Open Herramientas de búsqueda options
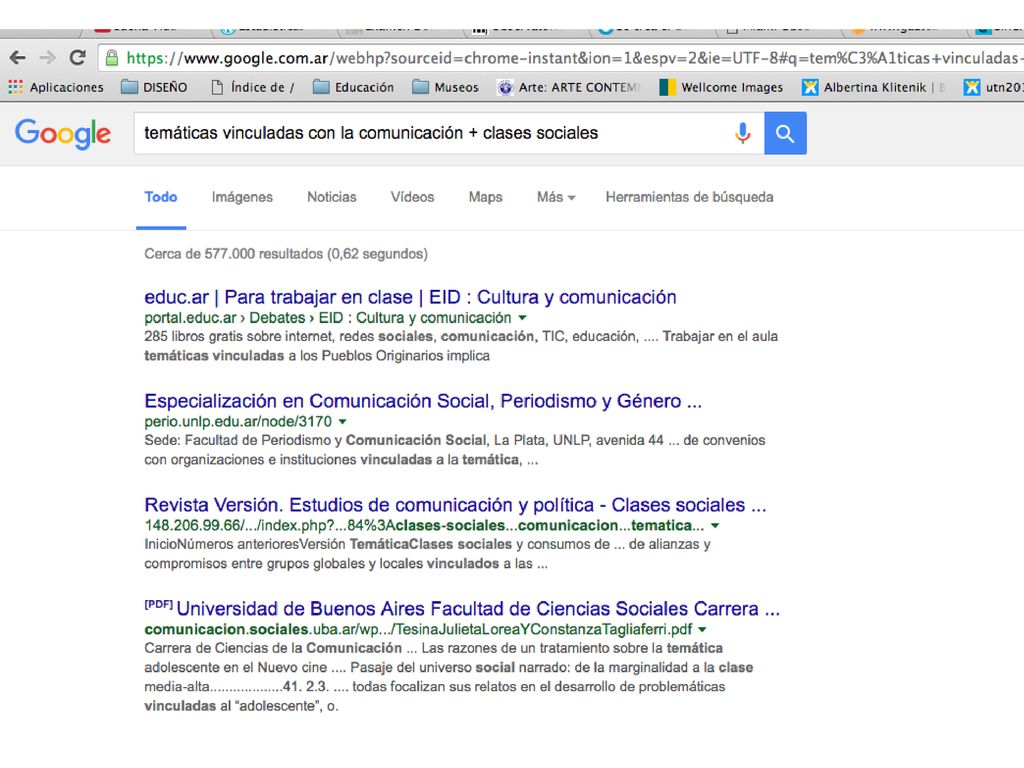1024x768 pixels. point(689,197)
